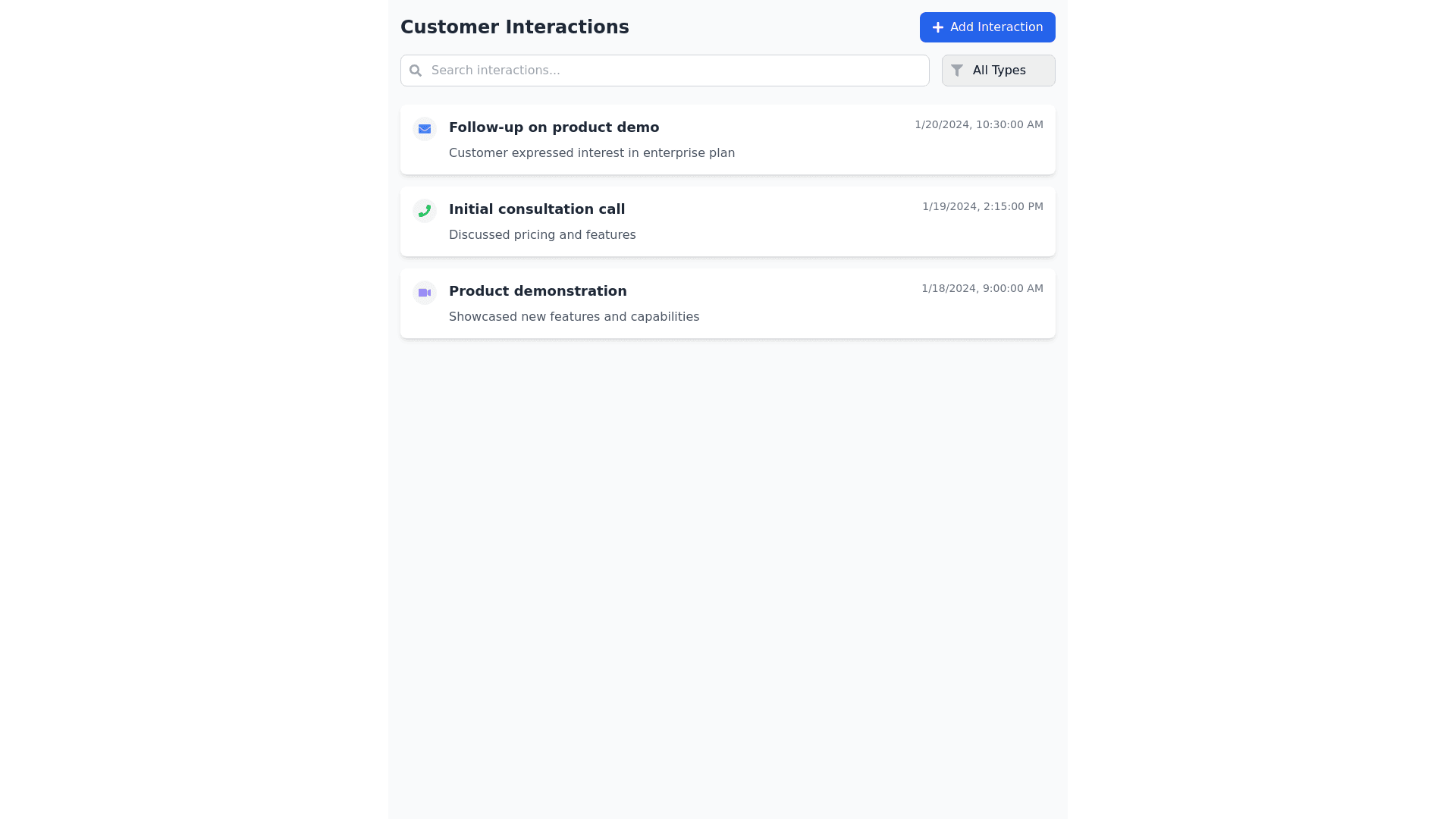
Task: Click the Customer Interactions heading
Action: (x=514, y=27)
